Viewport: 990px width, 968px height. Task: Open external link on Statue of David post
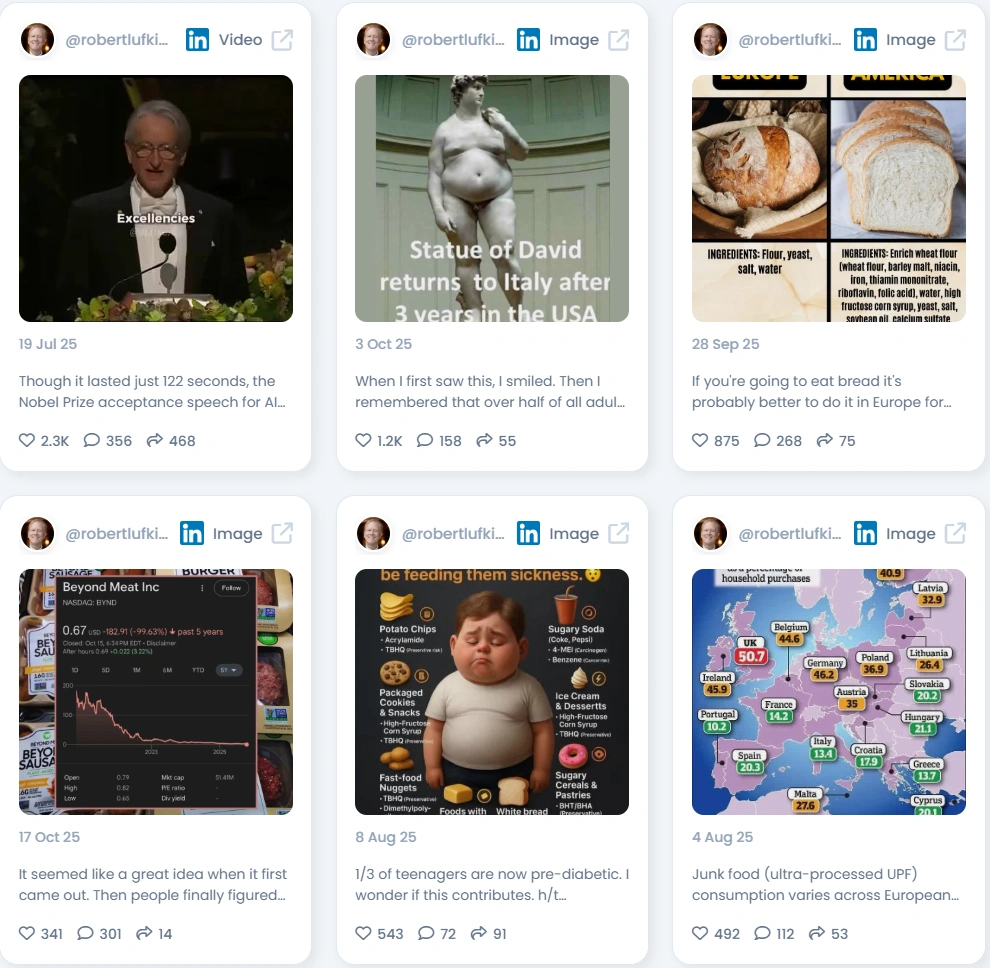(618, 40)
